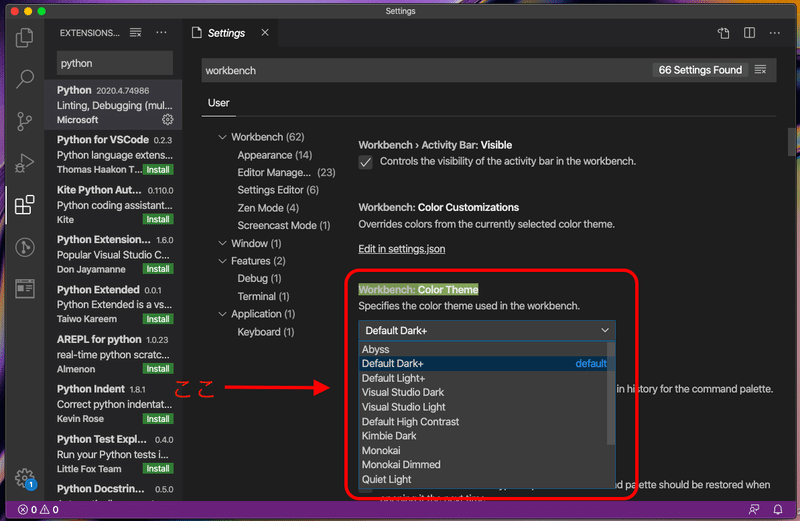
Task: Open Screencast Mode (1) category
Action: (284, 225)
